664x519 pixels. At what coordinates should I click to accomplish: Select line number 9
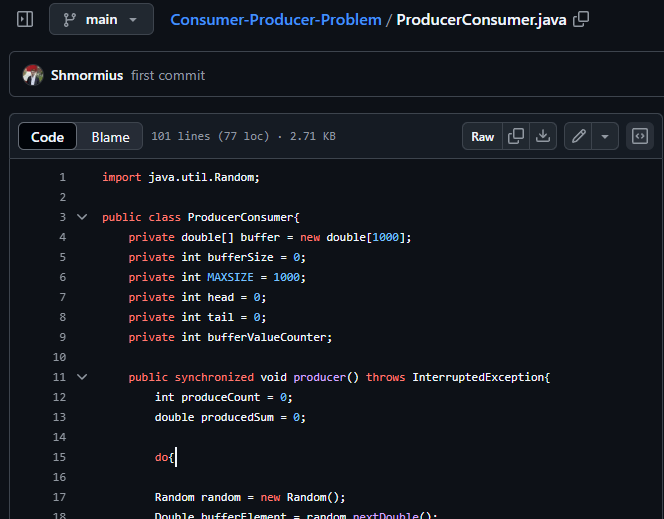click(62, 337)
